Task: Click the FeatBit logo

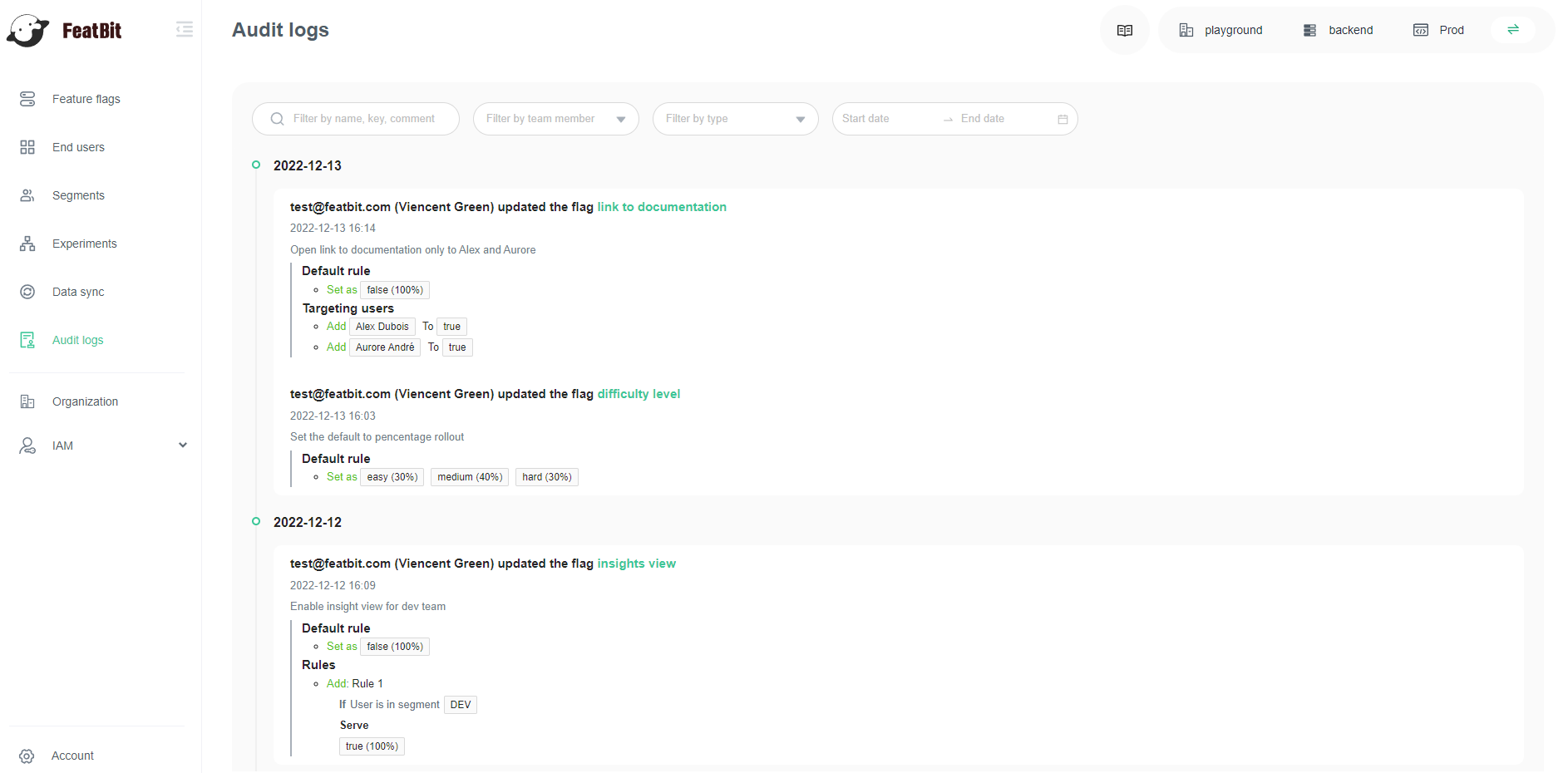Action: (x=65, y=31)
